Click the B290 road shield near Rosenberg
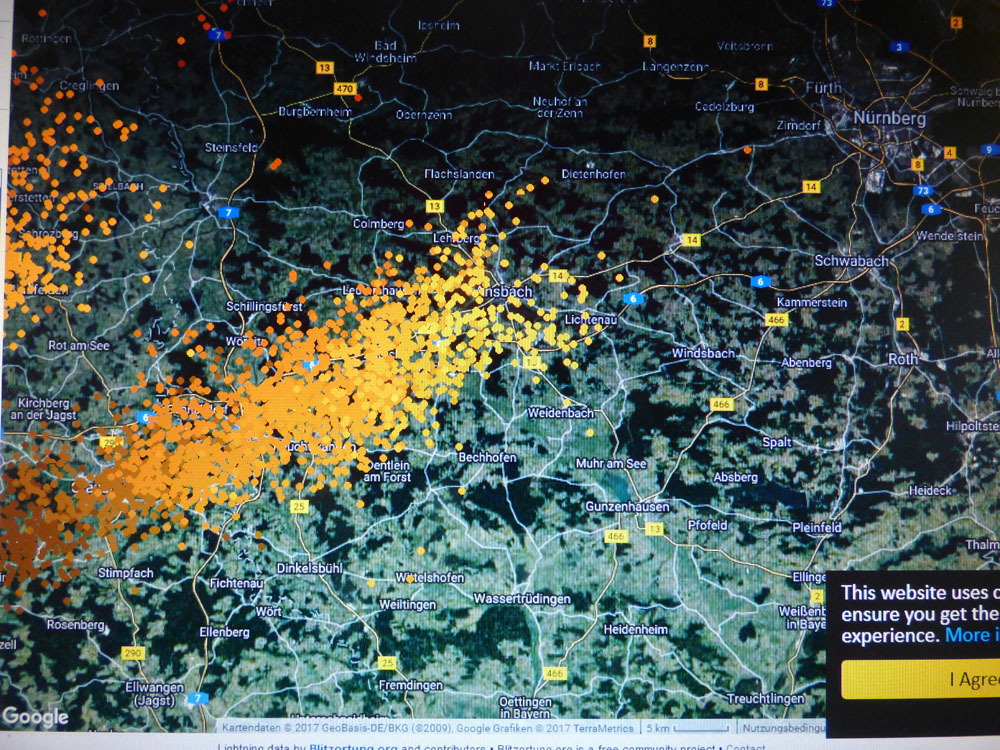 coord(129,653)
